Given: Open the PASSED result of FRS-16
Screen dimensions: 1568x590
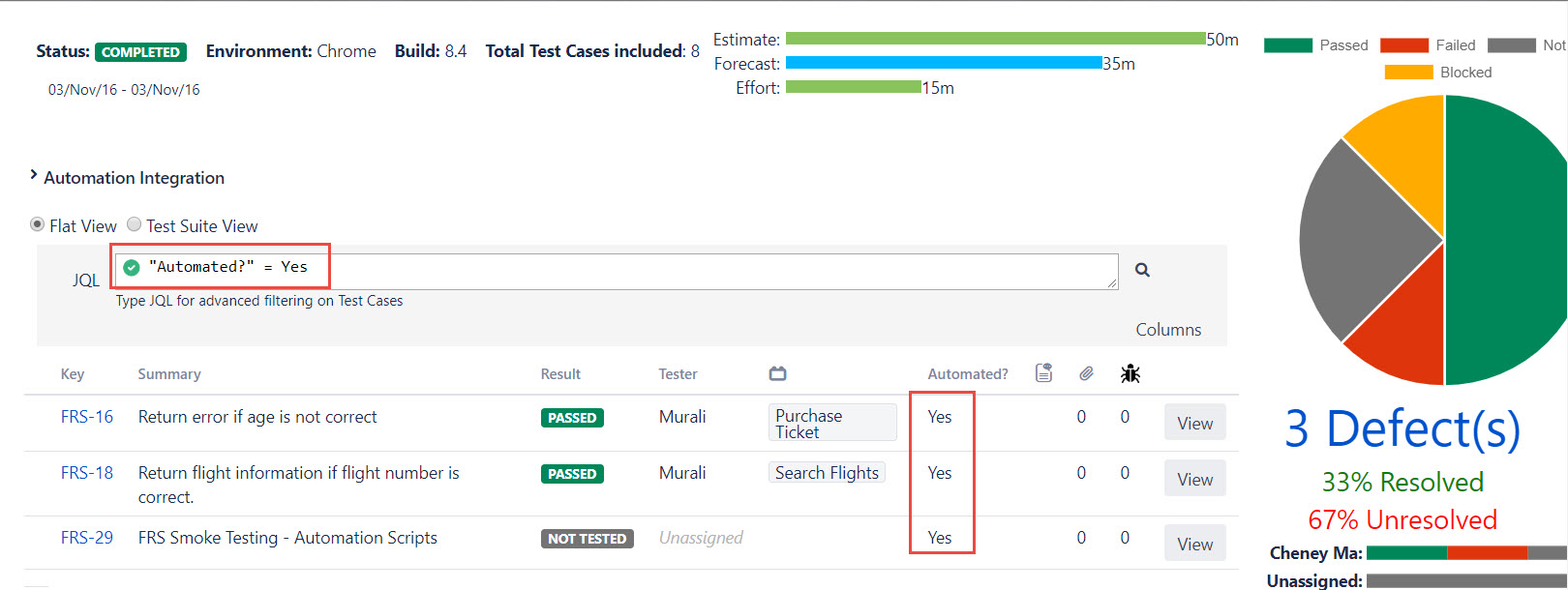Looking at the screenshot, I should tap(572, 418).
